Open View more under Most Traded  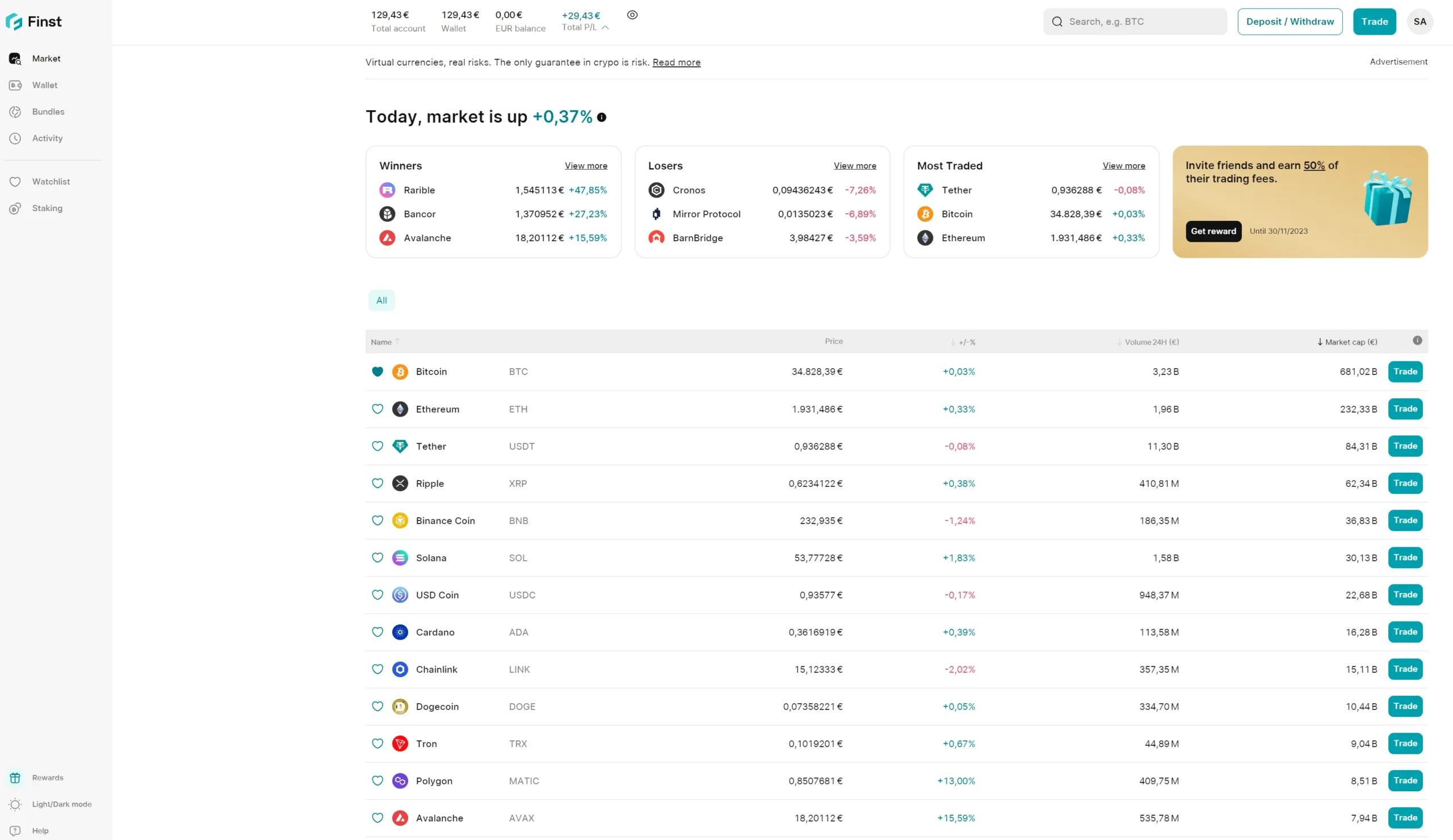[1124, 166]
